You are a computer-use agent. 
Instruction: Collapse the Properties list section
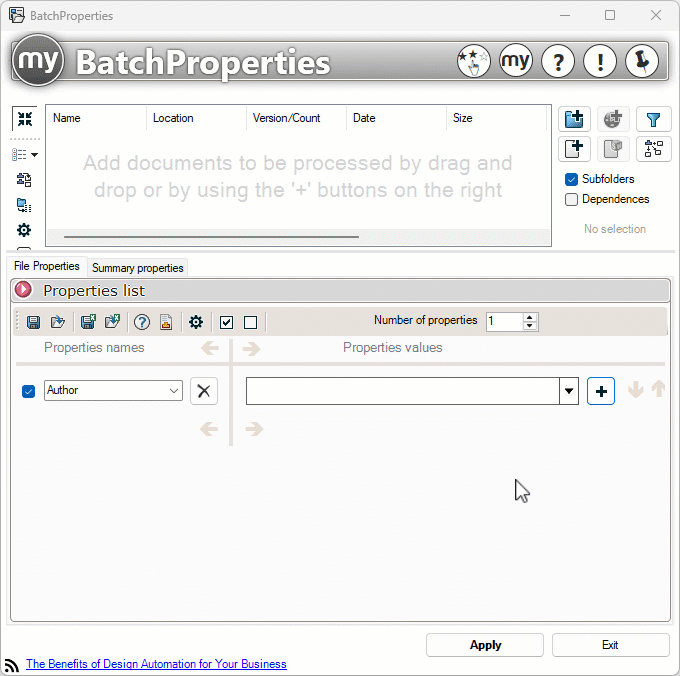pyautogui.click(x=24, y=291)
